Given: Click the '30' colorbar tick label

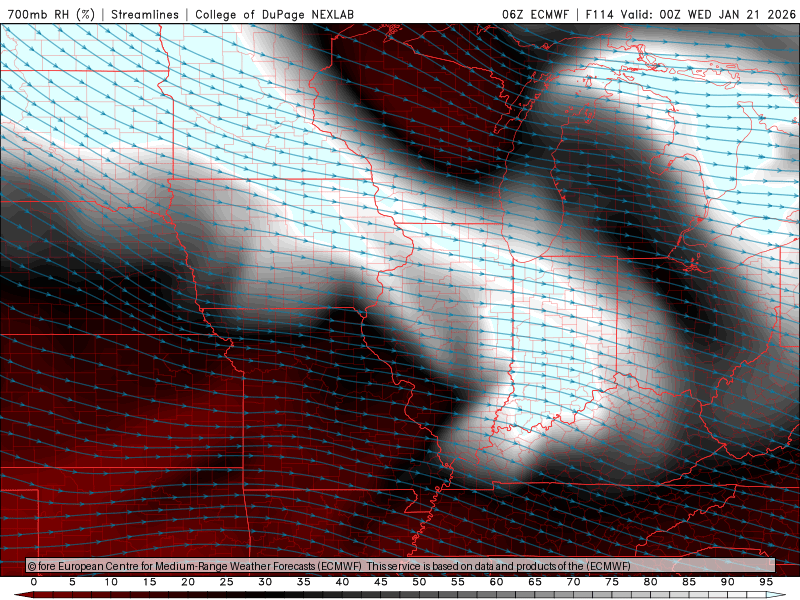Looking at the screenshot, I should [x=265, y=582].
